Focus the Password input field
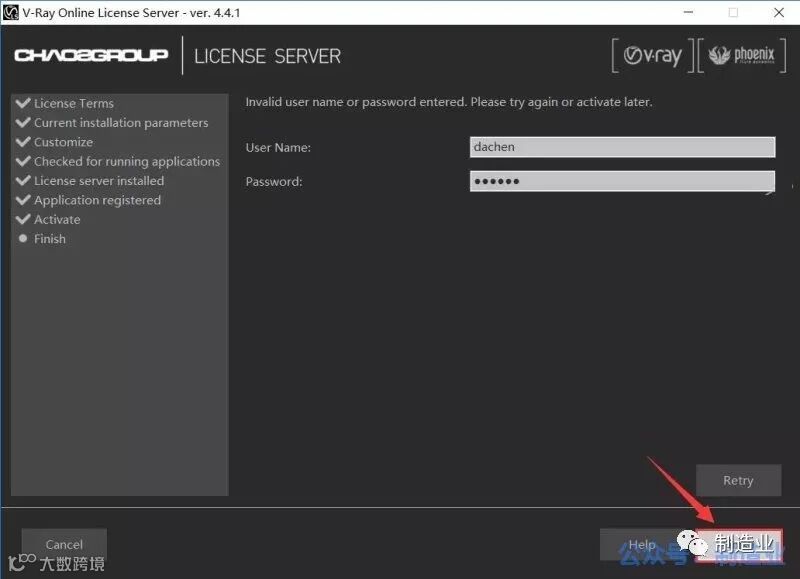The height and width of the screenshot is (579, 800). pyautogui.click(x=622, y=181)
